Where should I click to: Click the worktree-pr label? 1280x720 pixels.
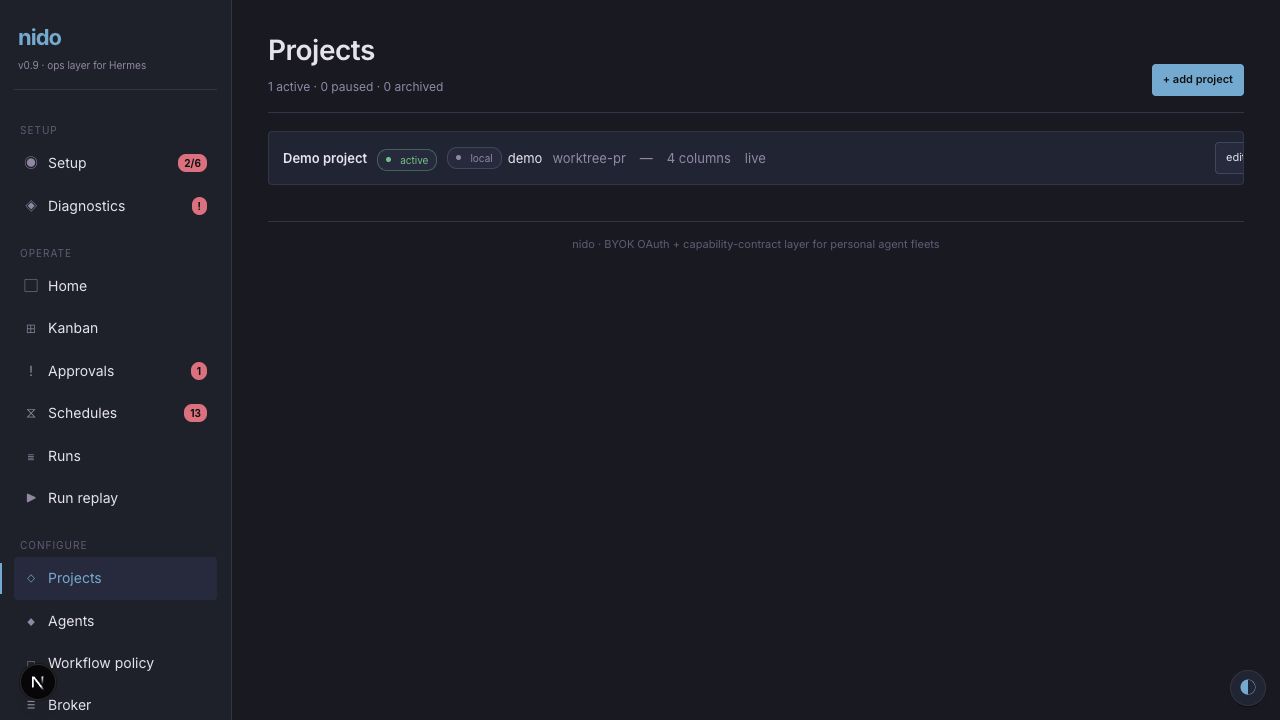point(589,158)
